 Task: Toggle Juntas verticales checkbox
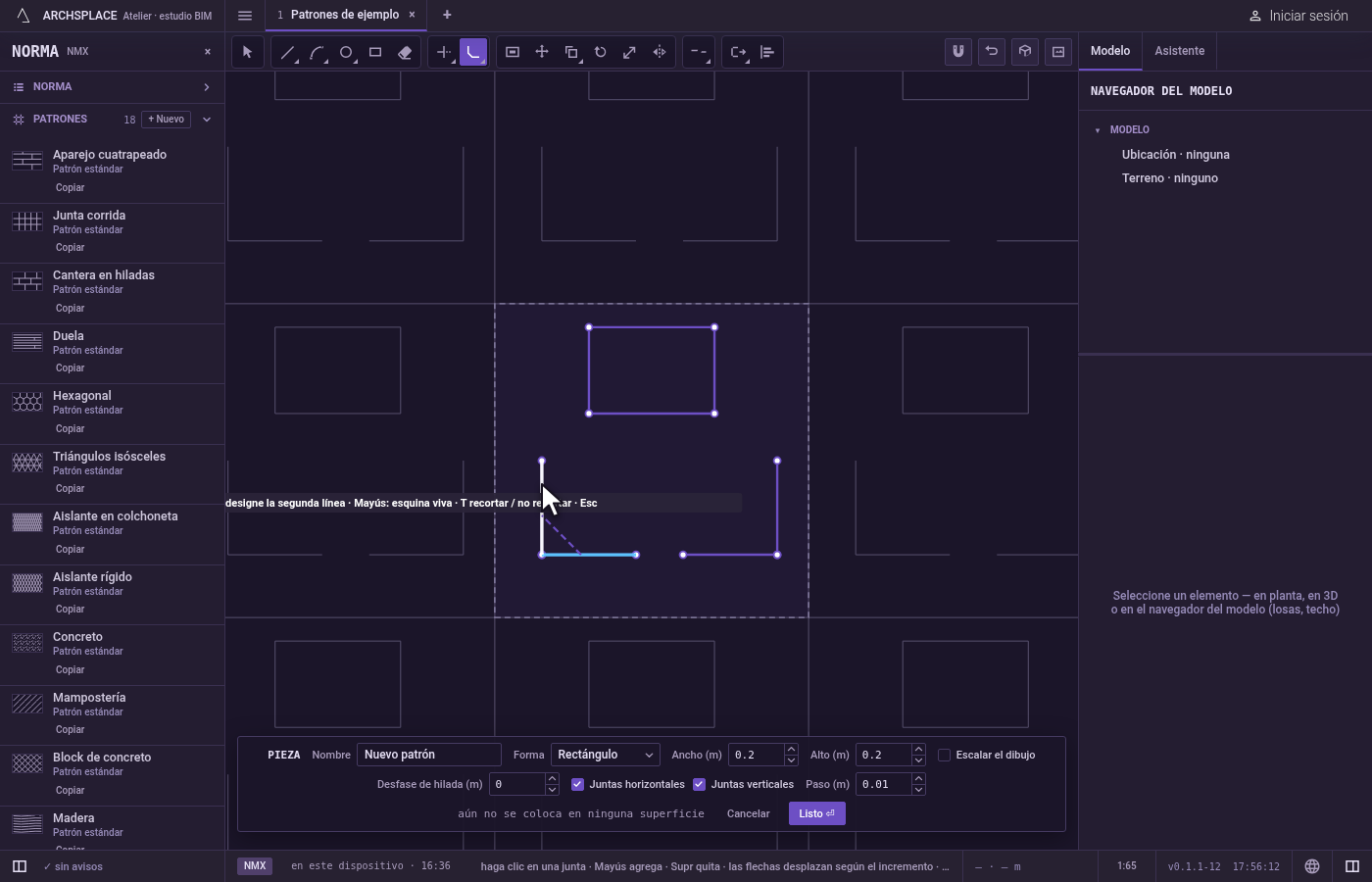(x=699, y=784)
